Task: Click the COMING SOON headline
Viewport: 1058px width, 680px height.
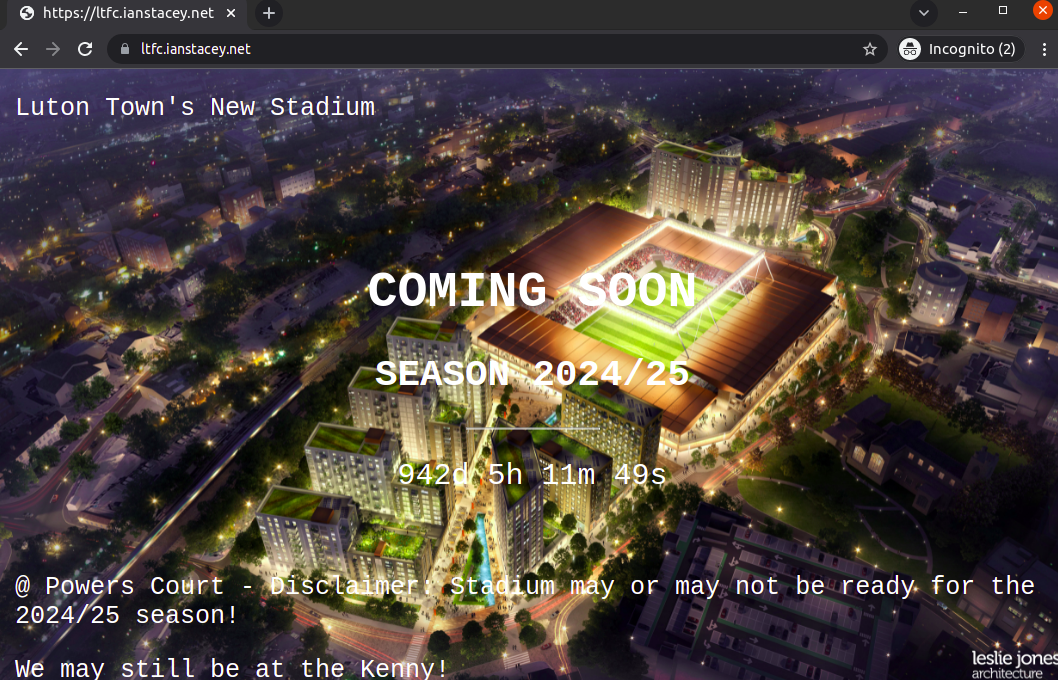Action: click(531, 291)
